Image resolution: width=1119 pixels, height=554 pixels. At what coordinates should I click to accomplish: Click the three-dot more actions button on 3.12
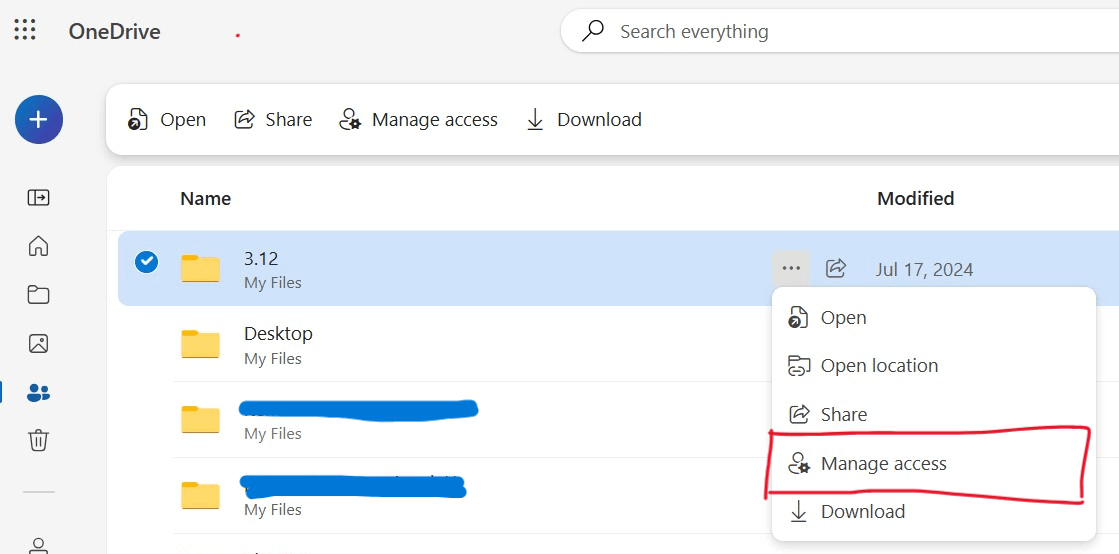point(791,268)
